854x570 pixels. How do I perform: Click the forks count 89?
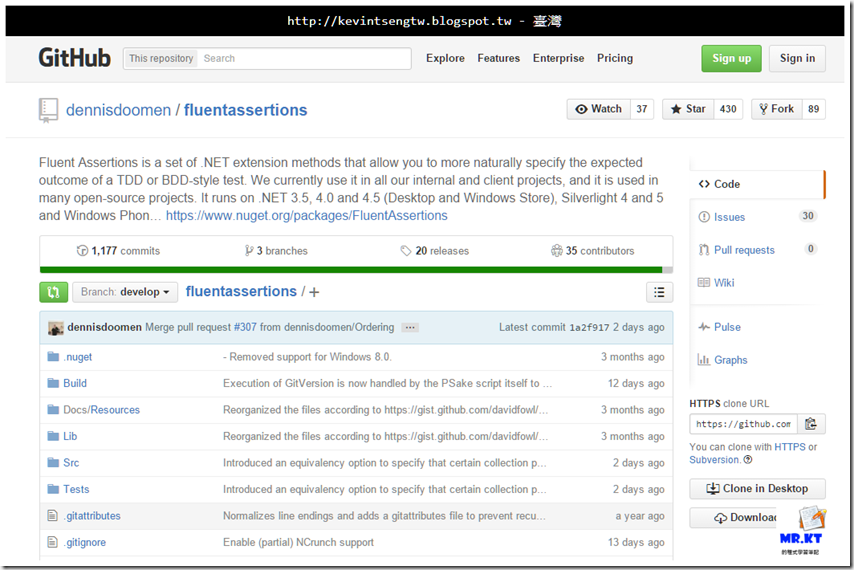pos(814,109)
